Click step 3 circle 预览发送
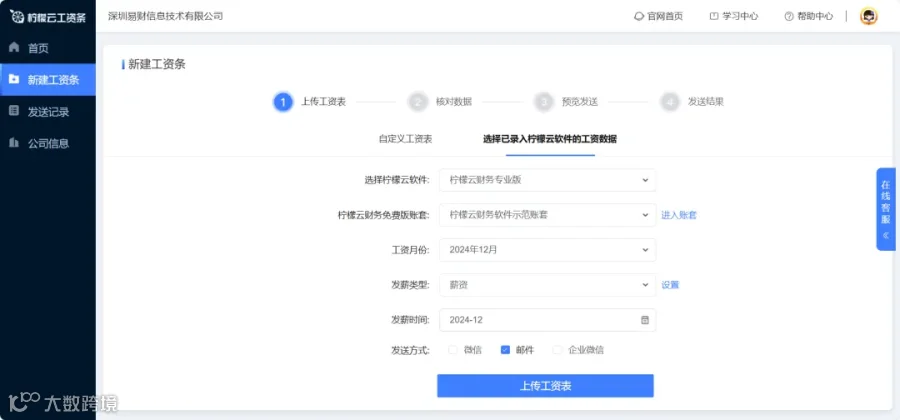900x420 pixels. (x=543, y=102)
